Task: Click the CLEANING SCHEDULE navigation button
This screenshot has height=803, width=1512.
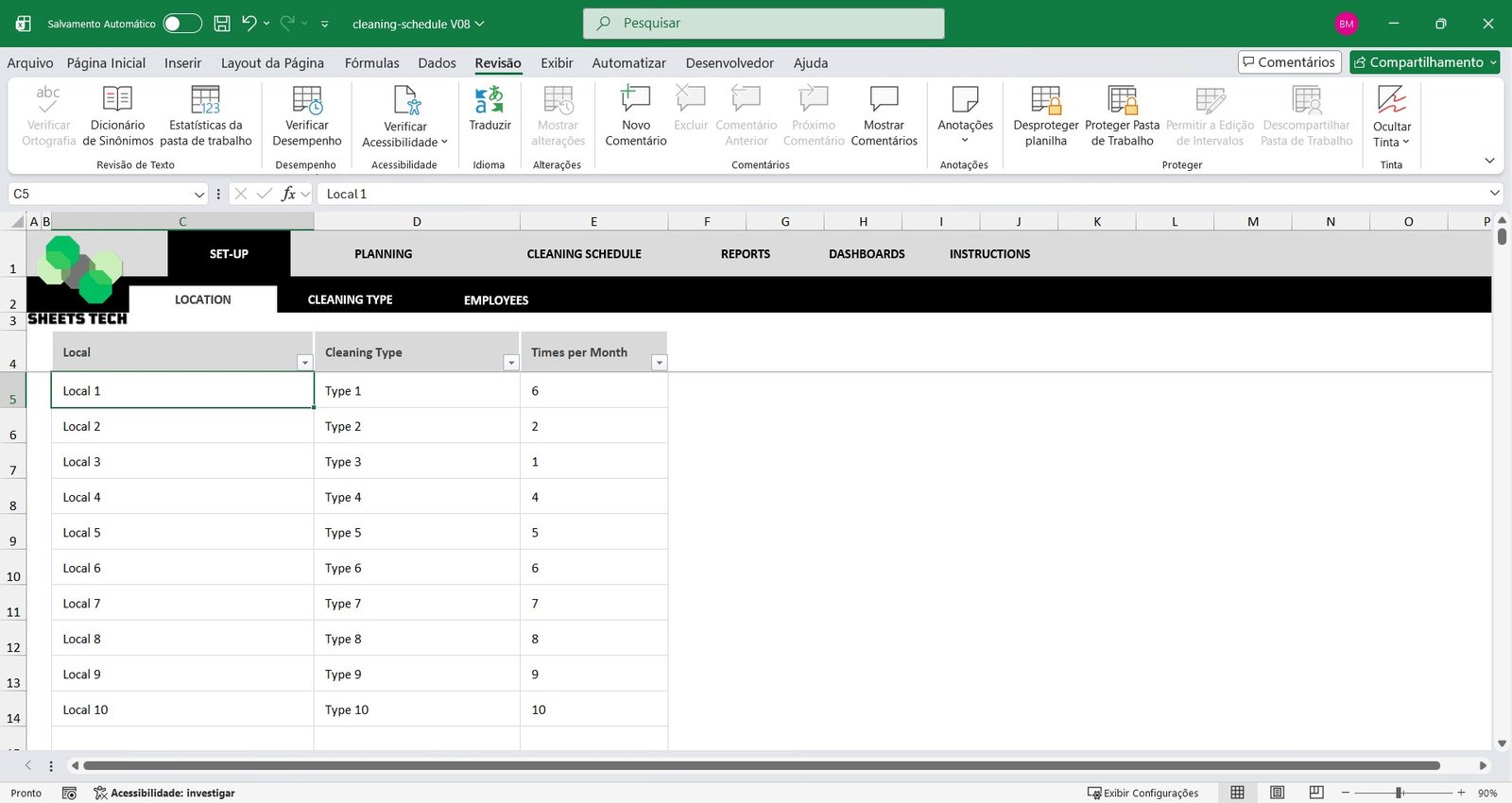Action: pos(583,254)
